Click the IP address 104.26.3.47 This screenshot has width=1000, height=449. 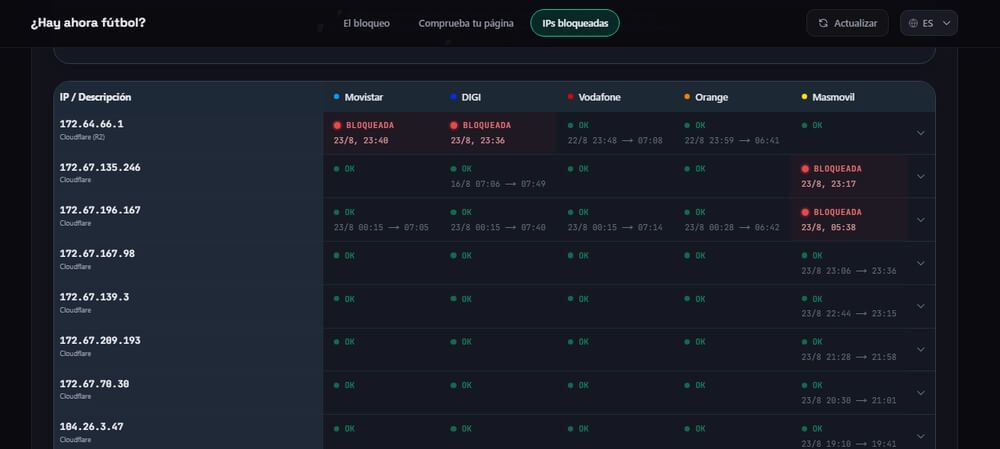pos(92,426)
